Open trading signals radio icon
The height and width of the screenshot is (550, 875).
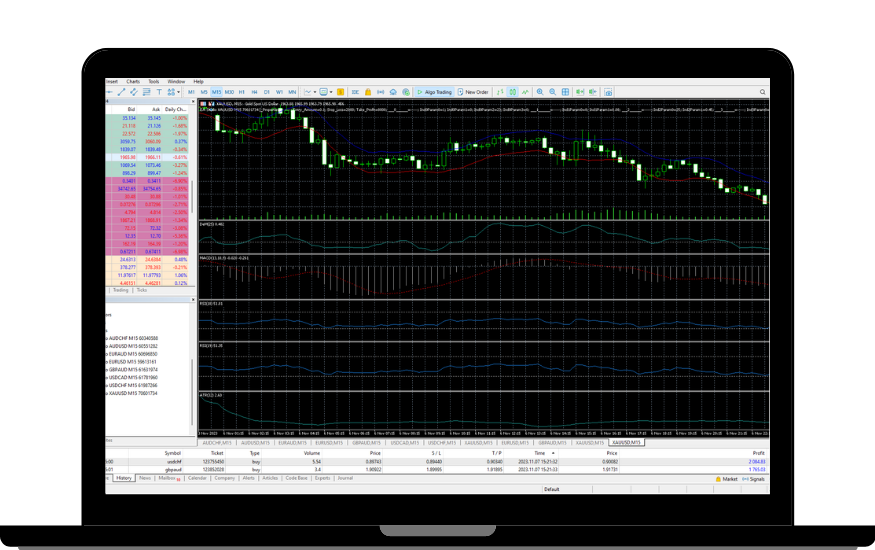[381, 92]
